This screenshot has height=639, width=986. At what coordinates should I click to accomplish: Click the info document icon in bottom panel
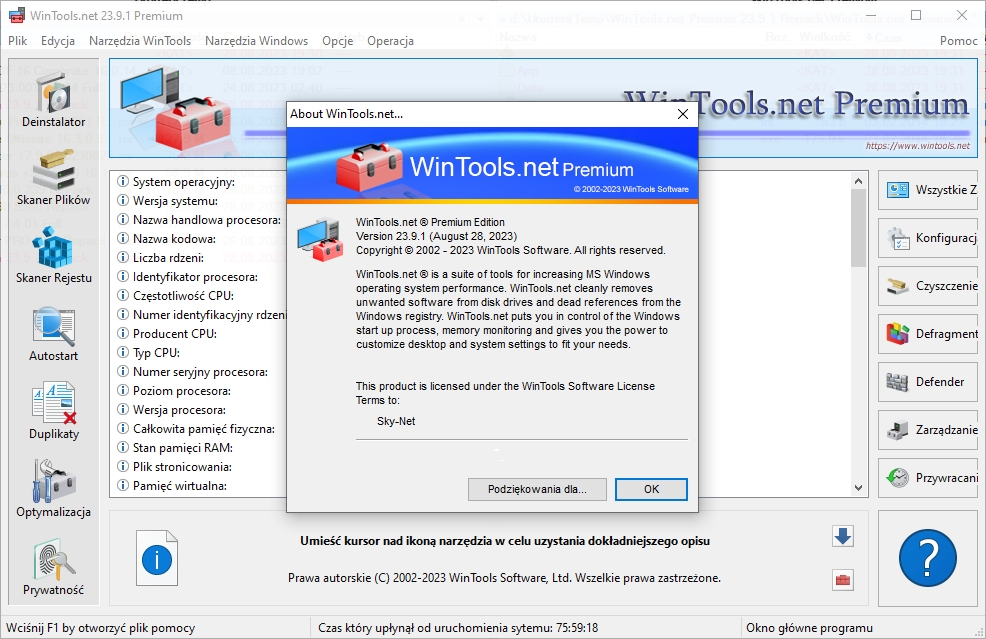[x=157, y=558]
